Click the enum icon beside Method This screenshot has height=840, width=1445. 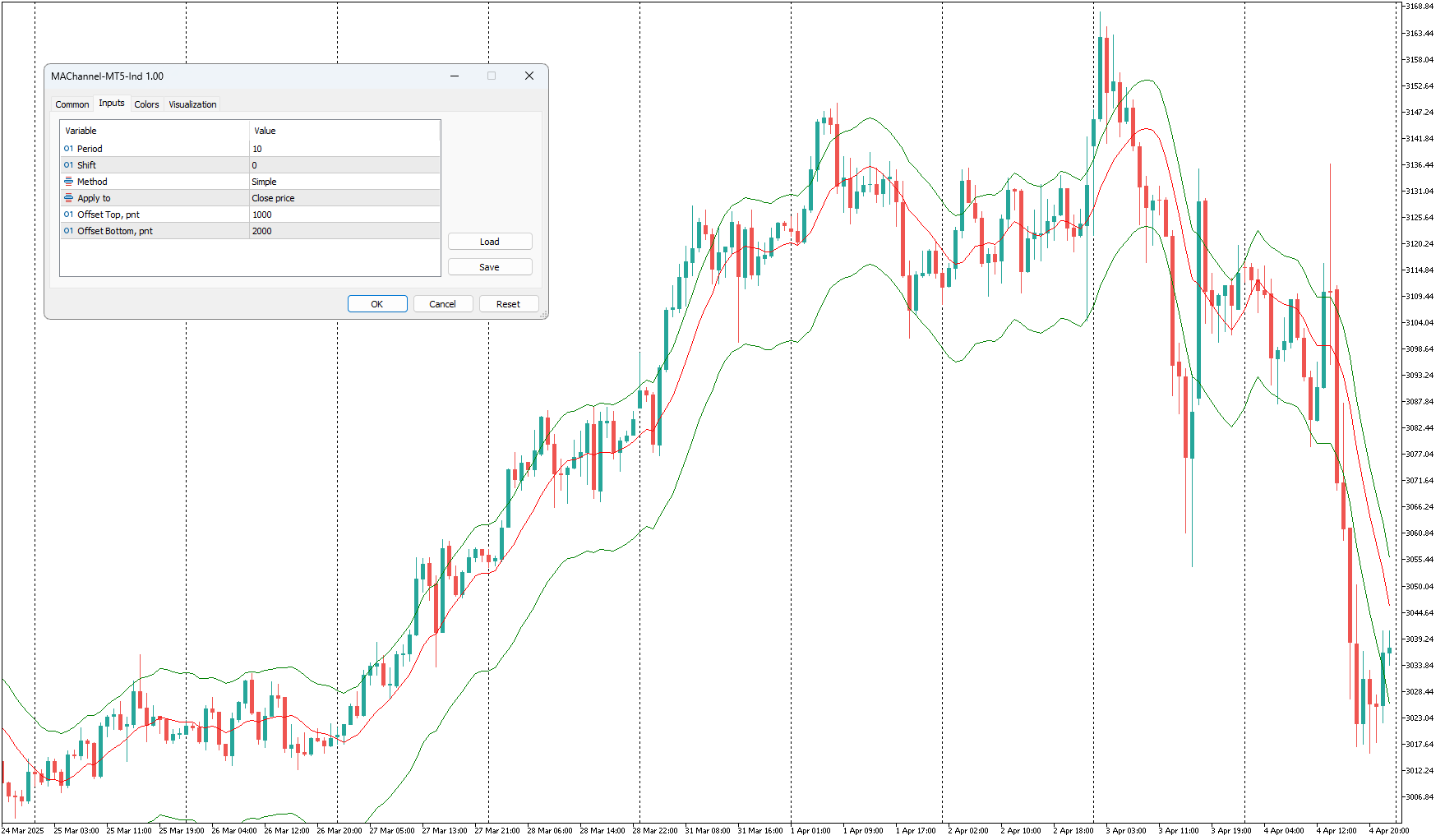point(68,182)
